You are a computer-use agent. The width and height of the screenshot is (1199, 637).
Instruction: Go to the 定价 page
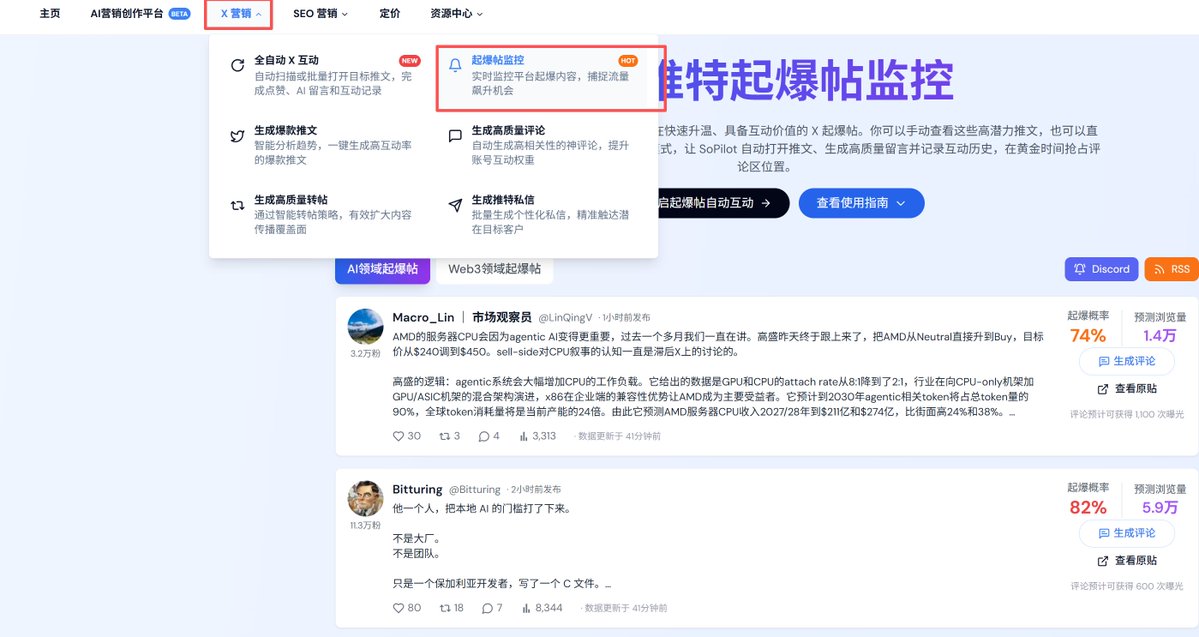(x=389, y=14)
